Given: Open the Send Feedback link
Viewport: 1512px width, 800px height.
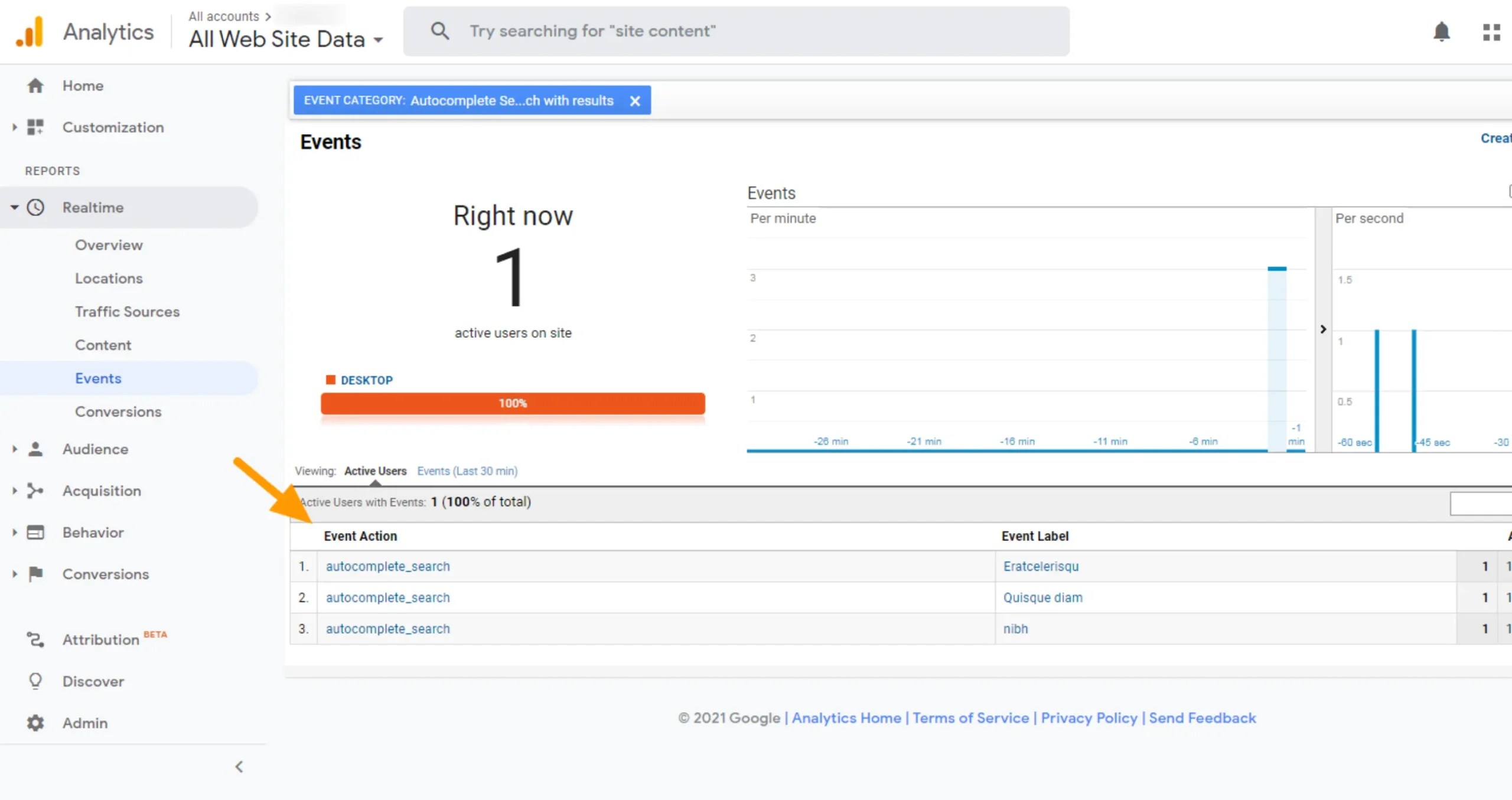Looking at the screenshot, I should pos(1203,718).
